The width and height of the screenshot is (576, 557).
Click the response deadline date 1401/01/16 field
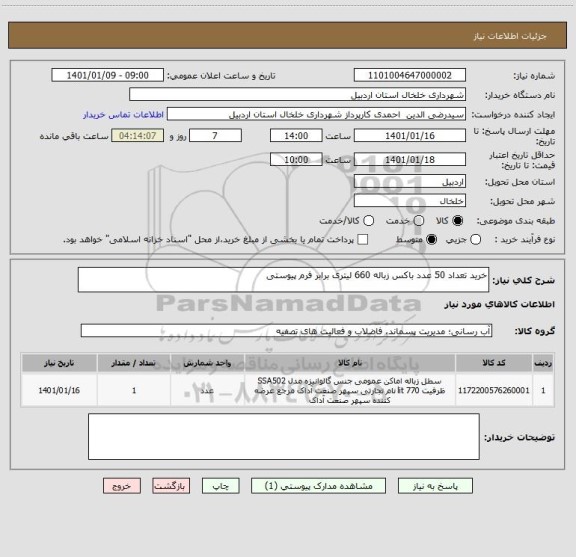[410, 136]
